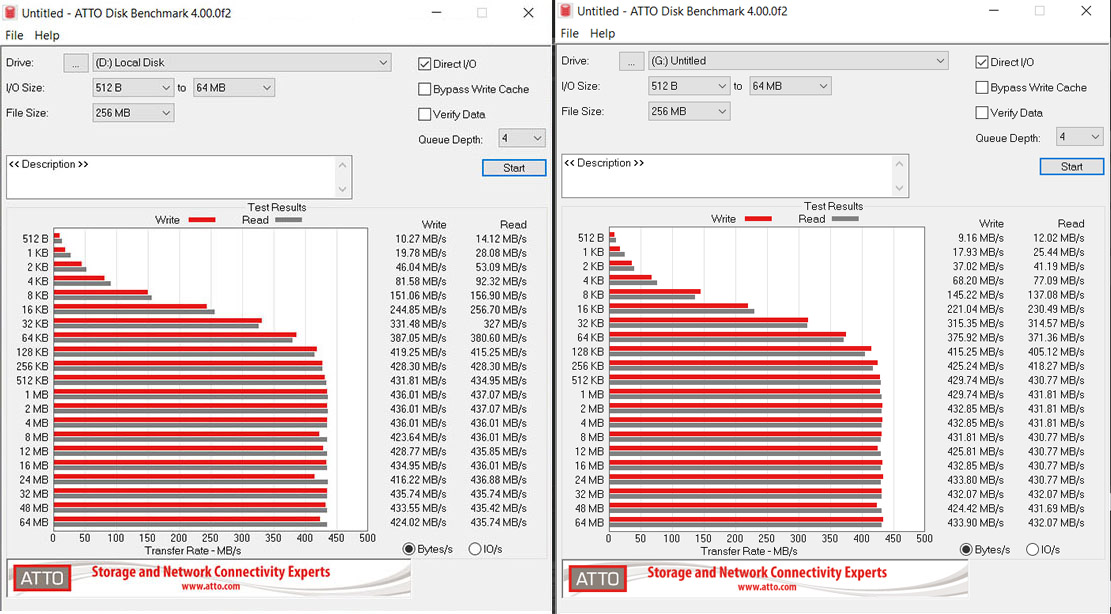
Task: Expand the Queue Depth dropdown in the D: Local Disk window
Action: 521,138
